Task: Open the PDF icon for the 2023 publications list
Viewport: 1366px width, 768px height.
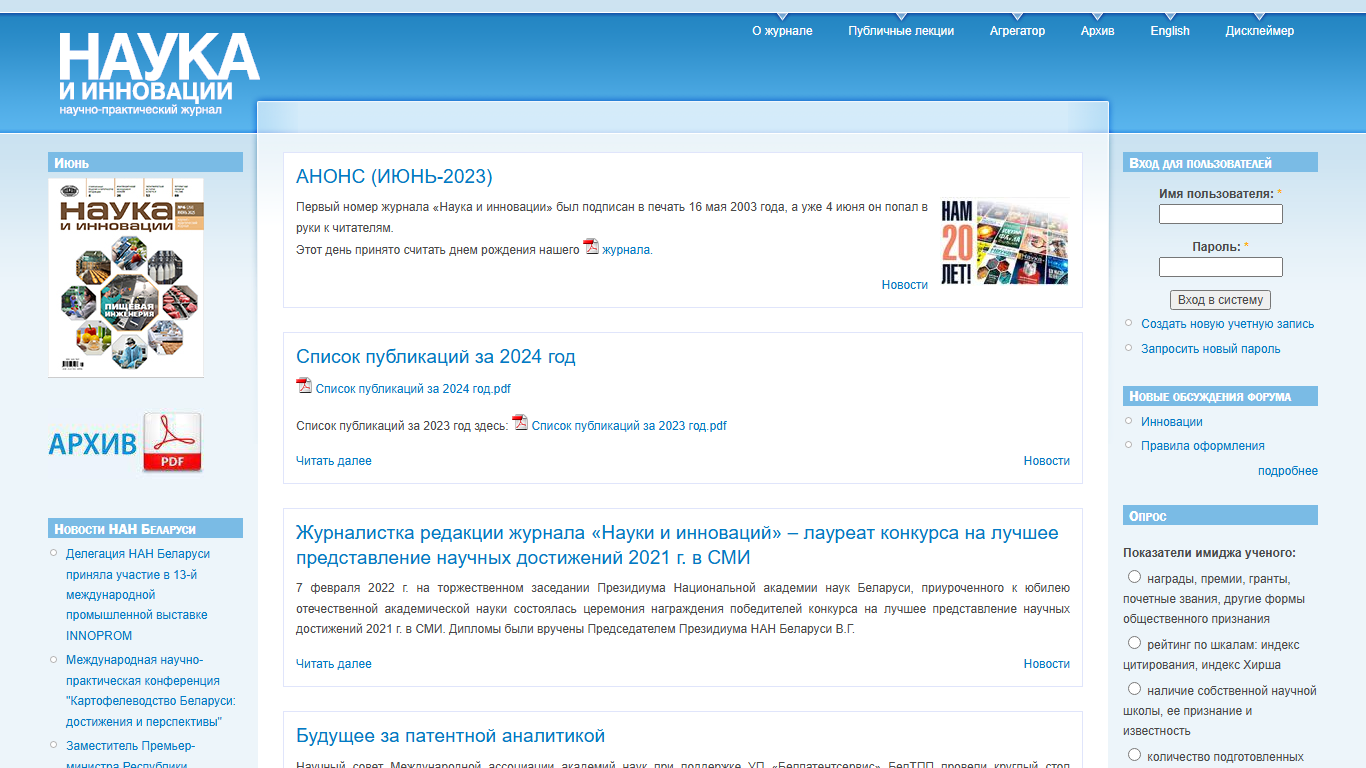Action: tap(520, 422)
